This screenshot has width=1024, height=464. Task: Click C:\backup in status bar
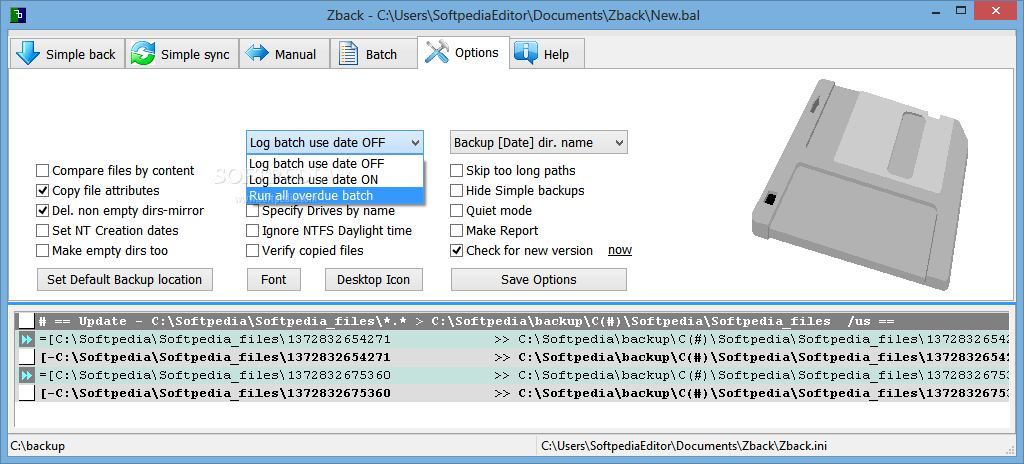click(x=38, y=446)
